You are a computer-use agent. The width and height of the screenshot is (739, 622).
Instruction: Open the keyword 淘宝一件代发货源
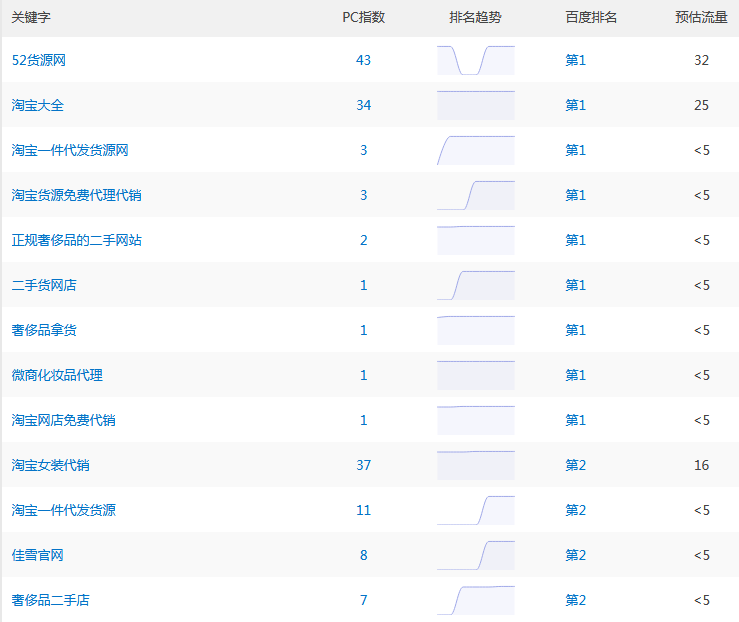[64, 510]
